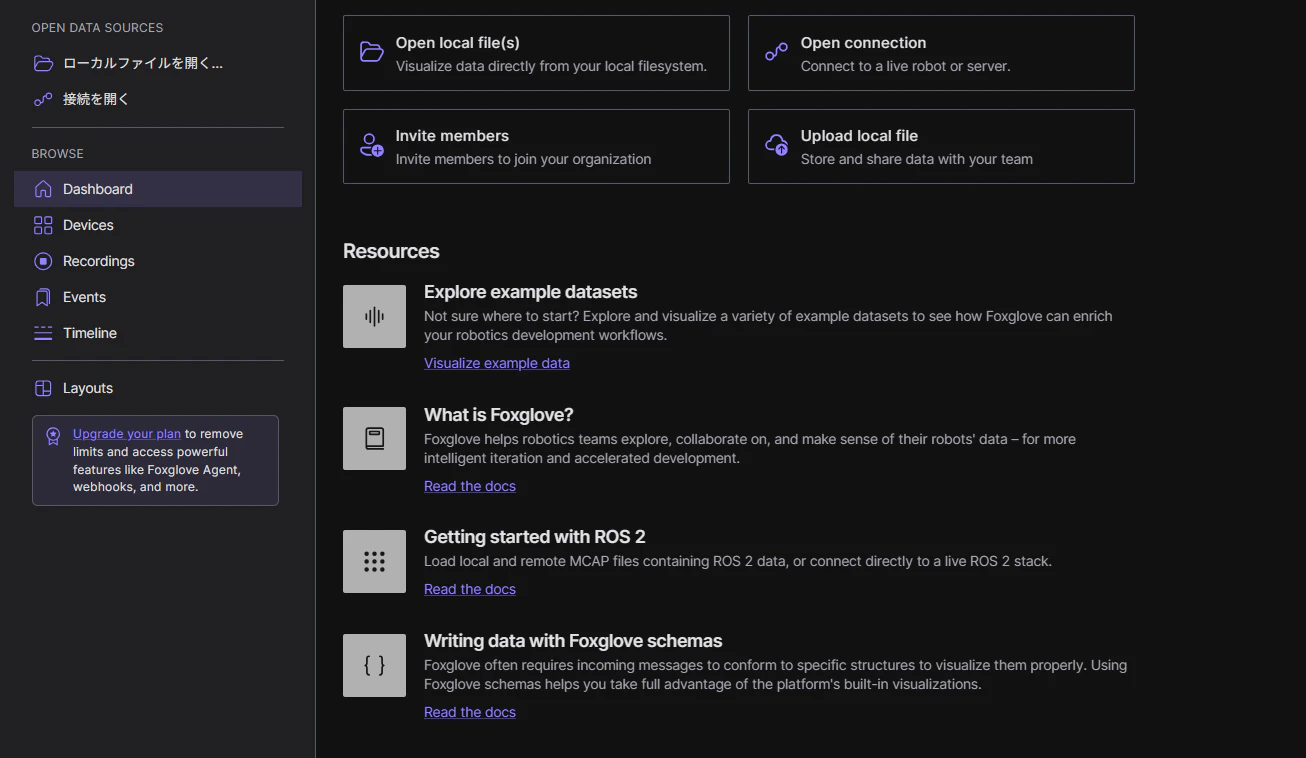Click the award ribbon icon in upgrade box
The height and width of the screenshot is (758, 1306).
pos(53,436)
